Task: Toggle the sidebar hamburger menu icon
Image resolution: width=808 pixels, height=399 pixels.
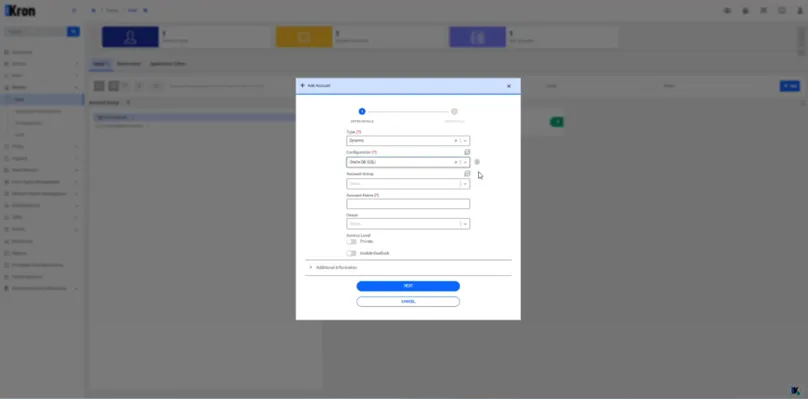Action: (x=74, y=10)
